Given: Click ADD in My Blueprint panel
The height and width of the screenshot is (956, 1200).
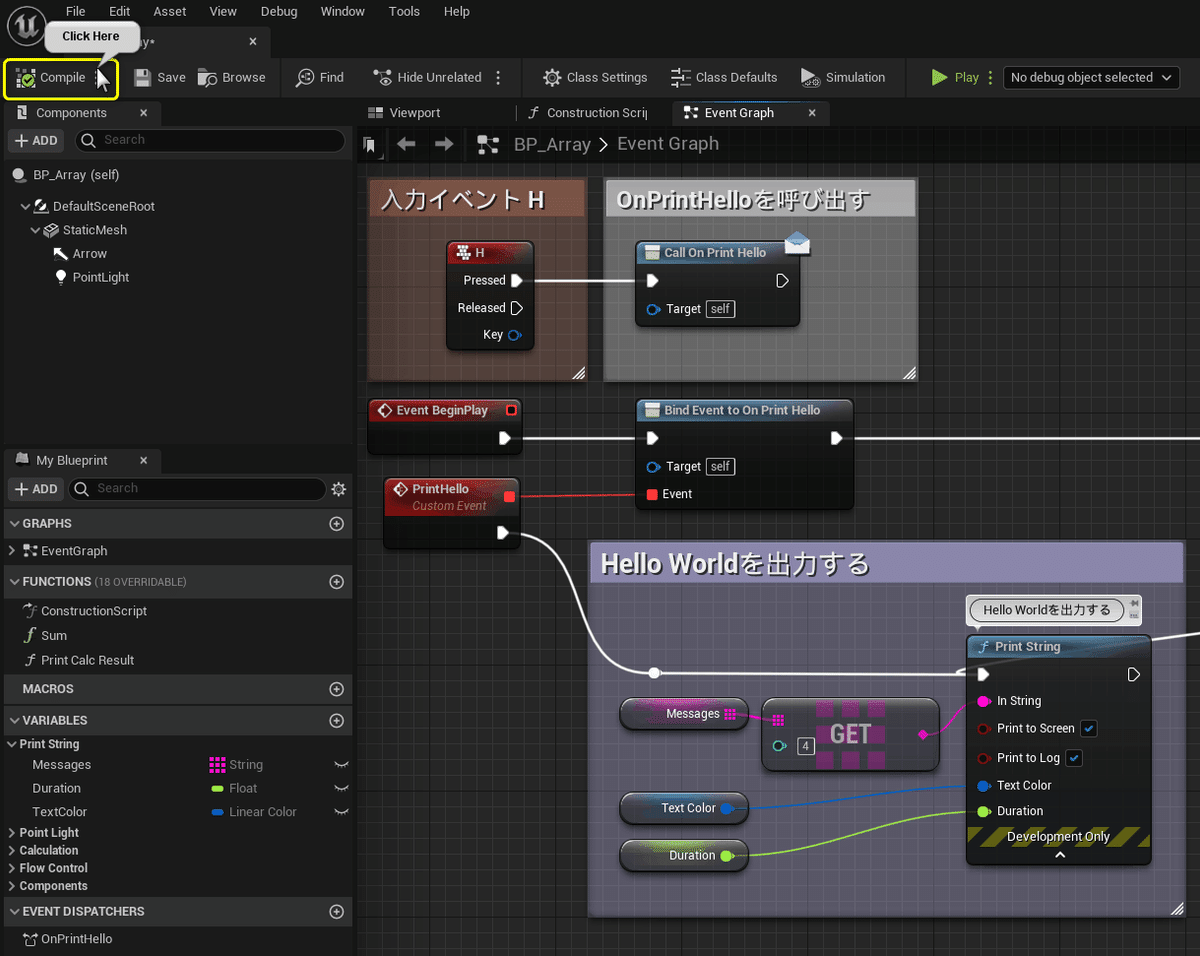Looking at the screenshot, I should 36,489.
